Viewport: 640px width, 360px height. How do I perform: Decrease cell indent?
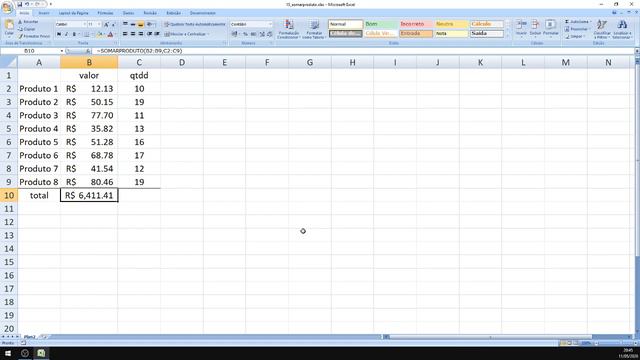pos(149,34)
